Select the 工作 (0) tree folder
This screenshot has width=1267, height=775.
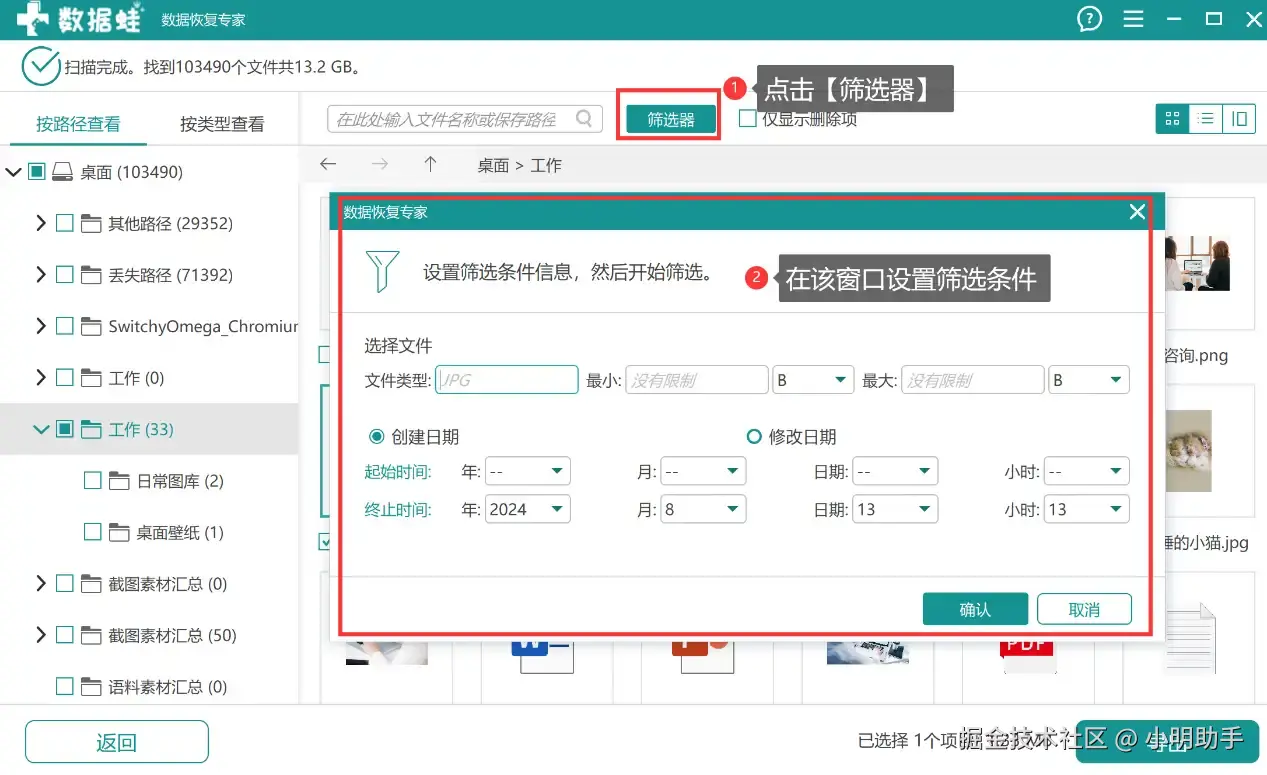point(136,378)
